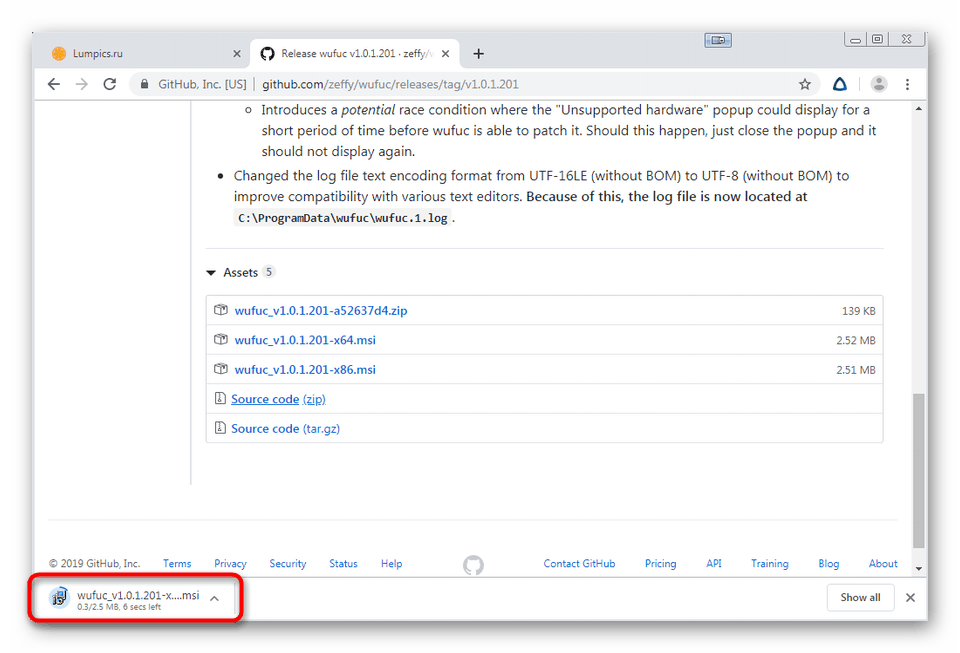Open the API footer link
This screenshot has height=653, width=960.
pos(714,564)
